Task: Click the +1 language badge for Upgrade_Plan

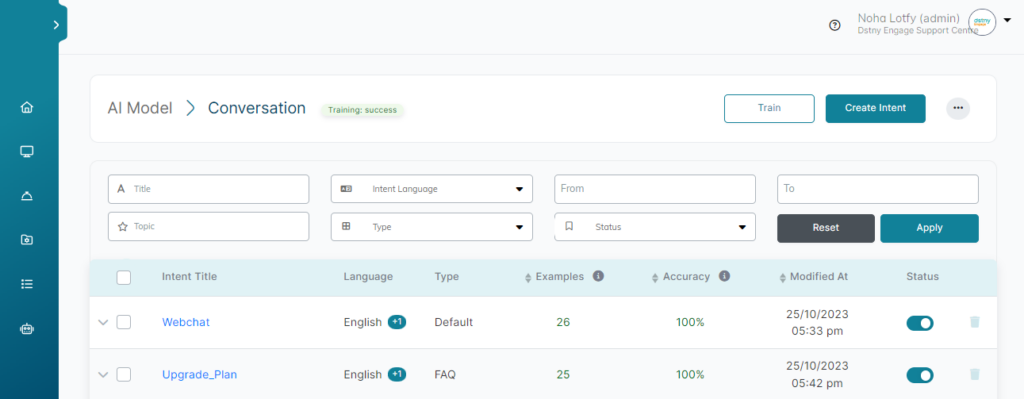Action: tap(397, 374)
